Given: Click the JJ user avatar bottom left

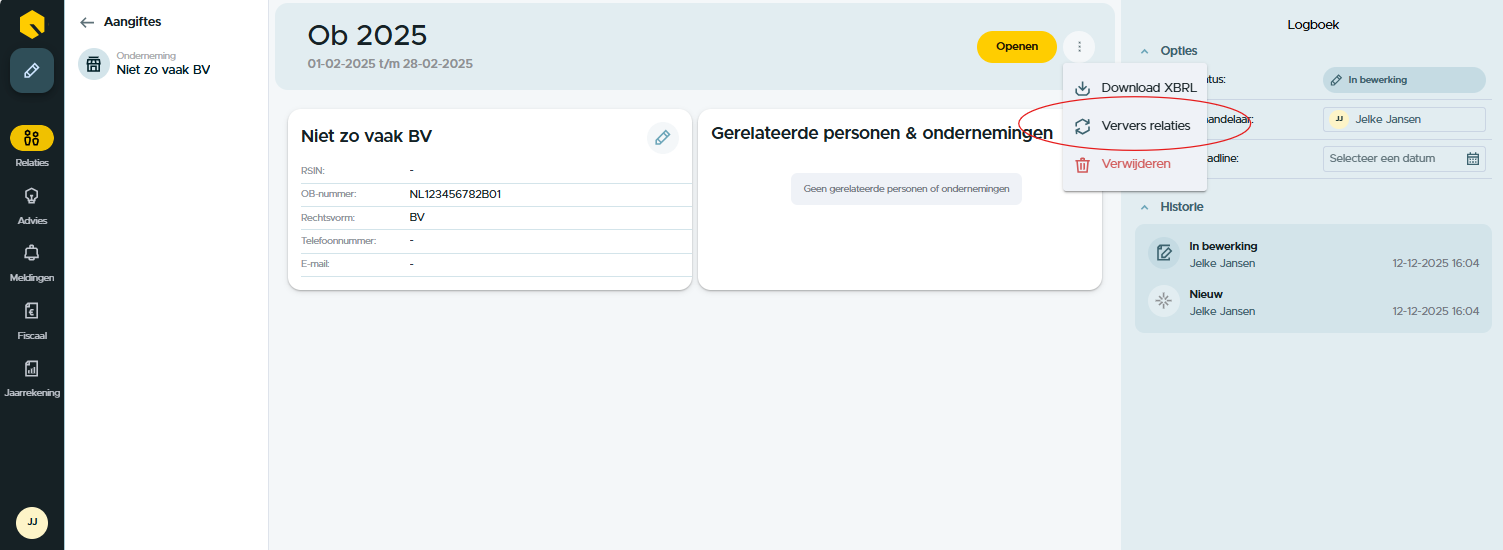Looking at the screenshot, I should pyautogui.click(x=32, y=522).
